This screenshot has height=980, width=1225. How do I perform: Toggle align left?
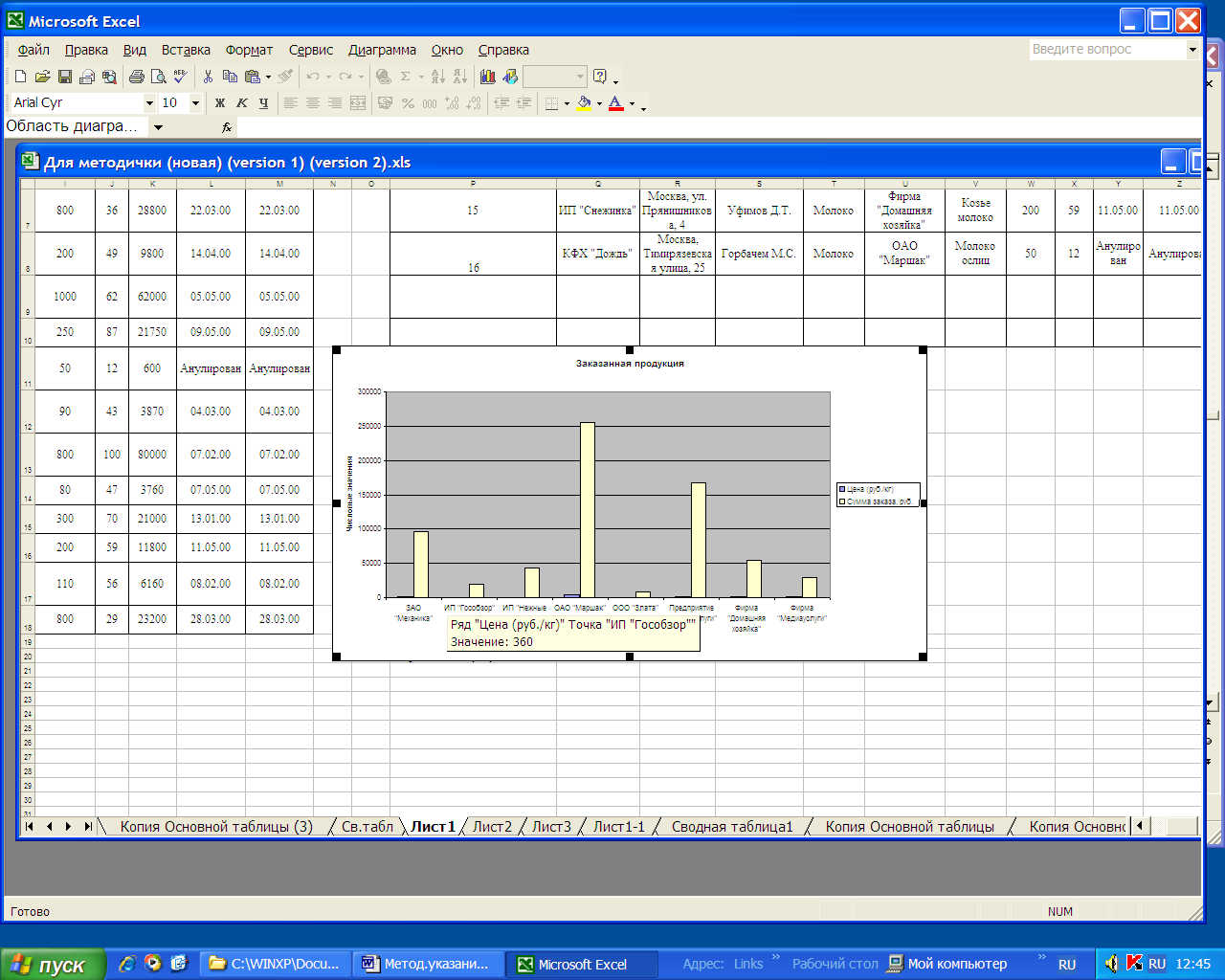tap(291, 102)
